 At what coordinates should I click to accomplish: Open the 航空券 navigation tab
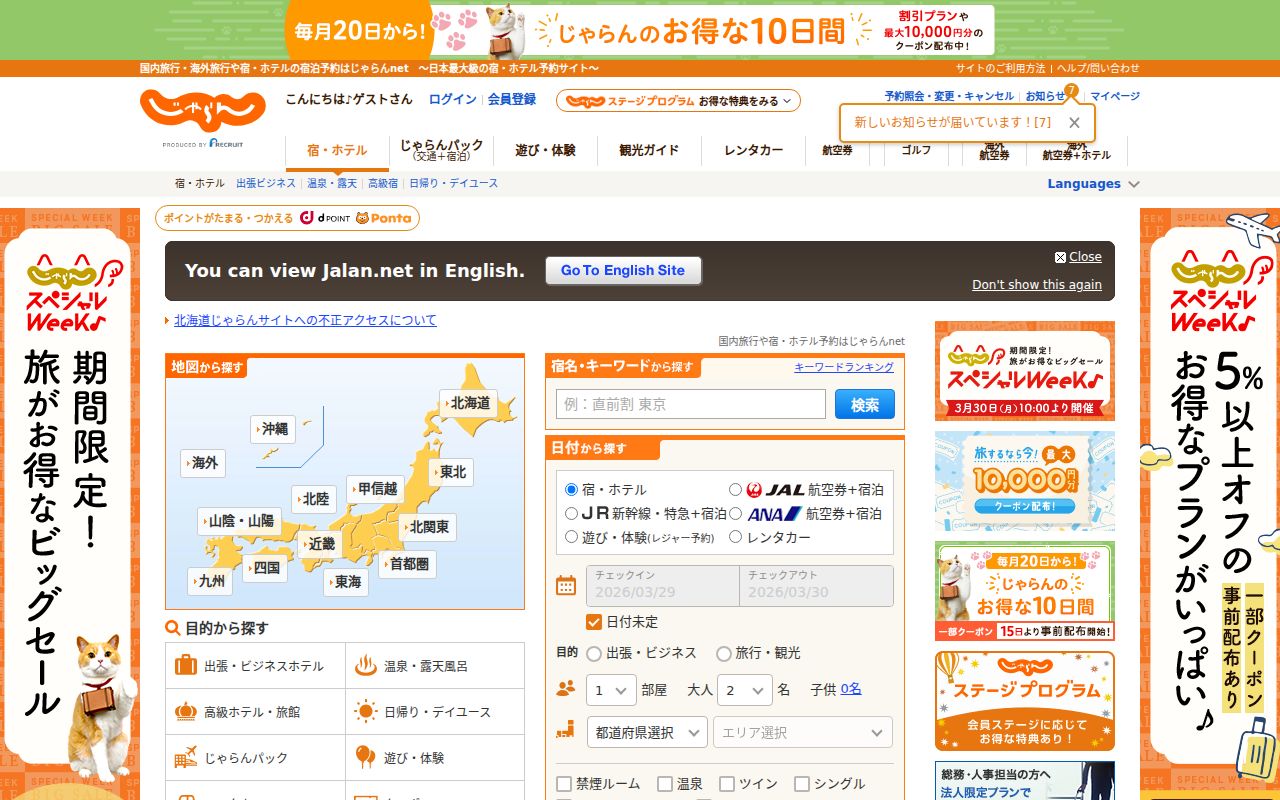click(x=838, y=151)
